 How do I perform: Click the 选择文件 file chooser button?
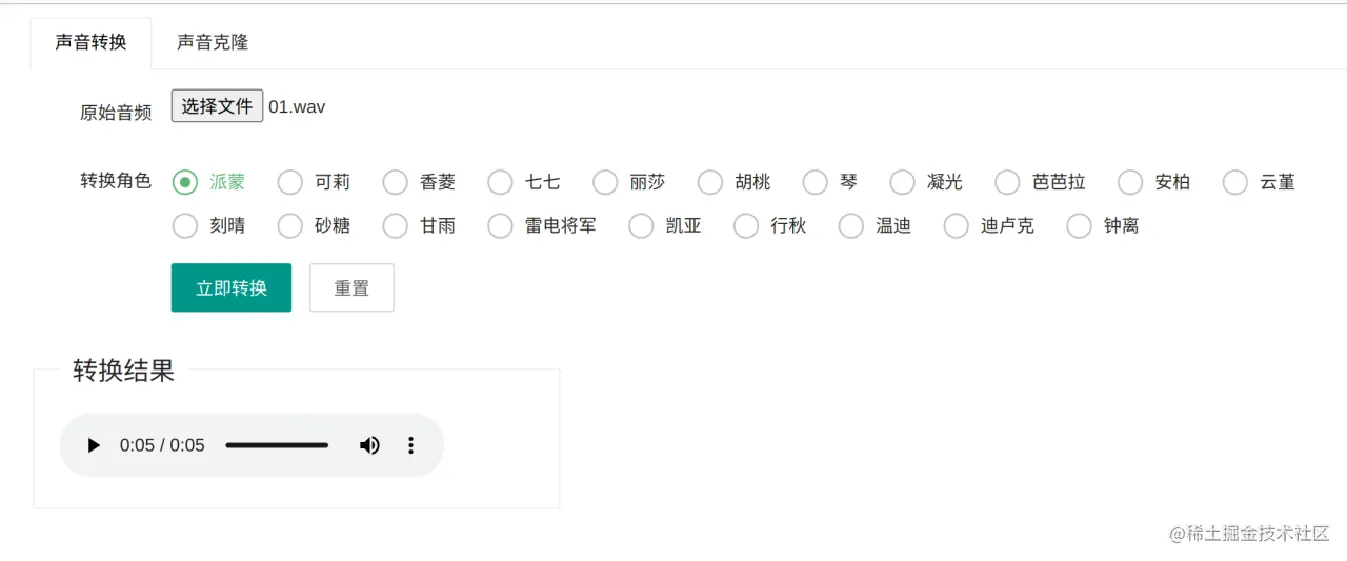217,106
